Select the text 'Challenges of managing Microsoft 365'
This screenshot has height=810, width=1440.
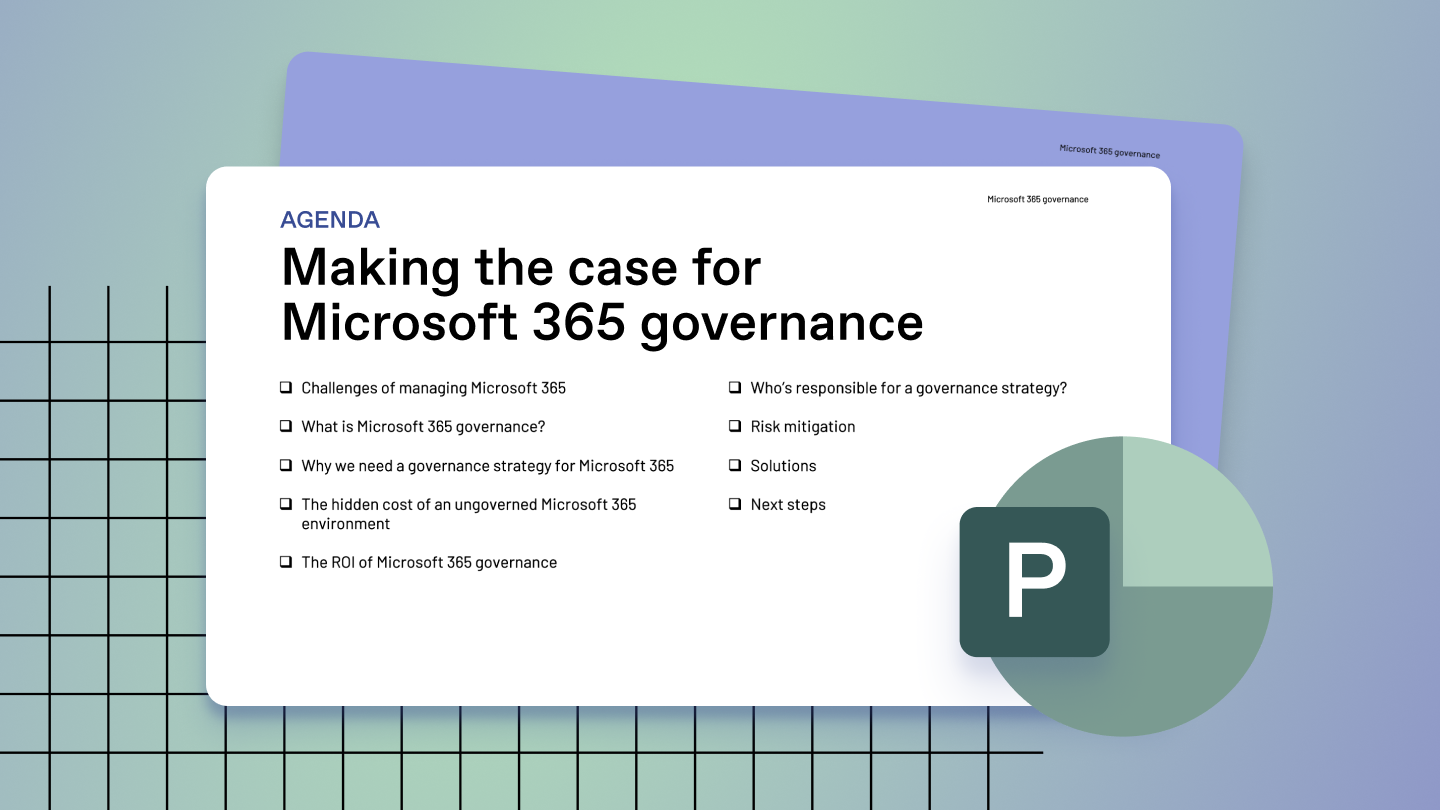click(434, 388)
